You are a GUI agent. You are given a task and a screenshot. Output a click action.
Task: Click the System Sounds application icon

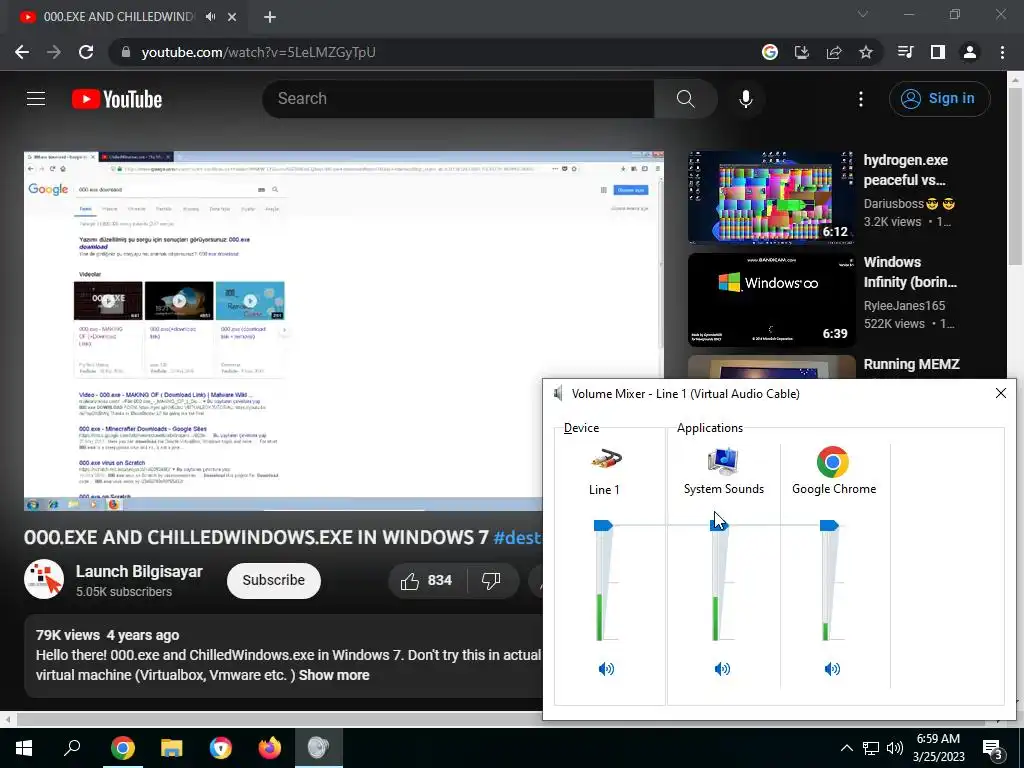[x=722, y=461]
